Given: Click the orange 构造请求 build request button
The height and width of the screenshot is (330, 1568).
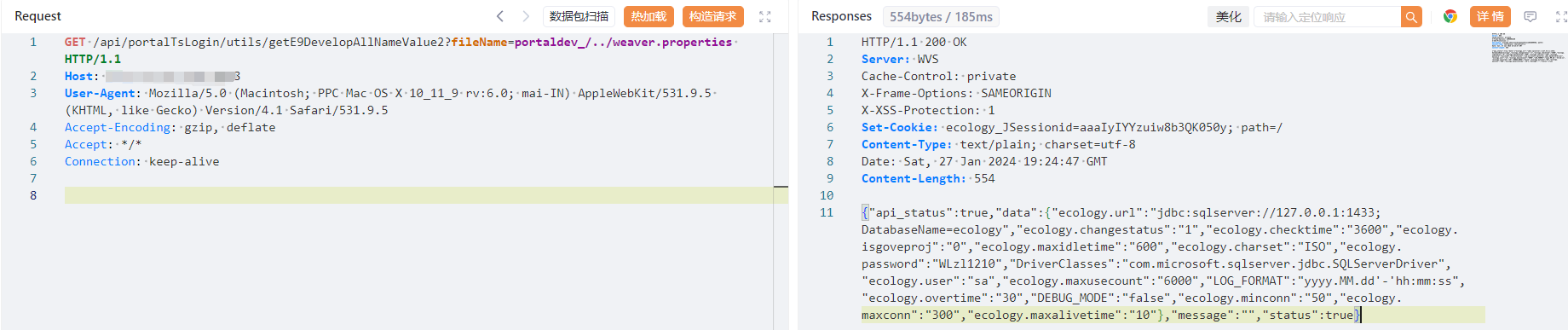Looking at the screenshot, I should click(x=713, y=16).
